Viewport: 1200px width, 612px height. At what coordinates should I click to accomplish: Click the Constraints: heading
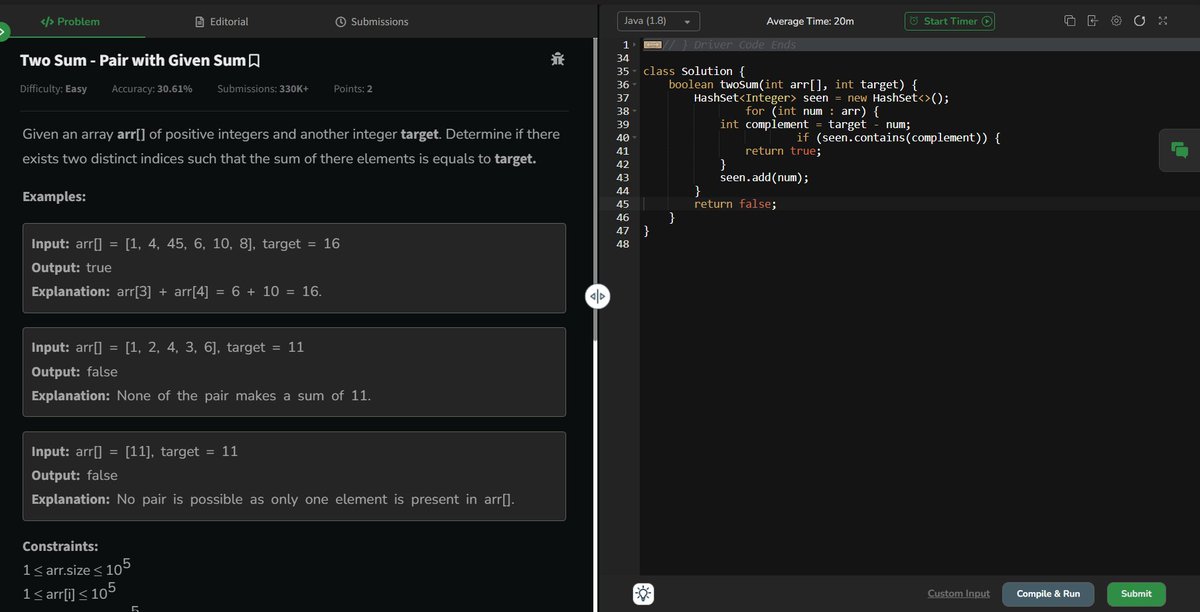pyautogui.click(x=60, y=547)
